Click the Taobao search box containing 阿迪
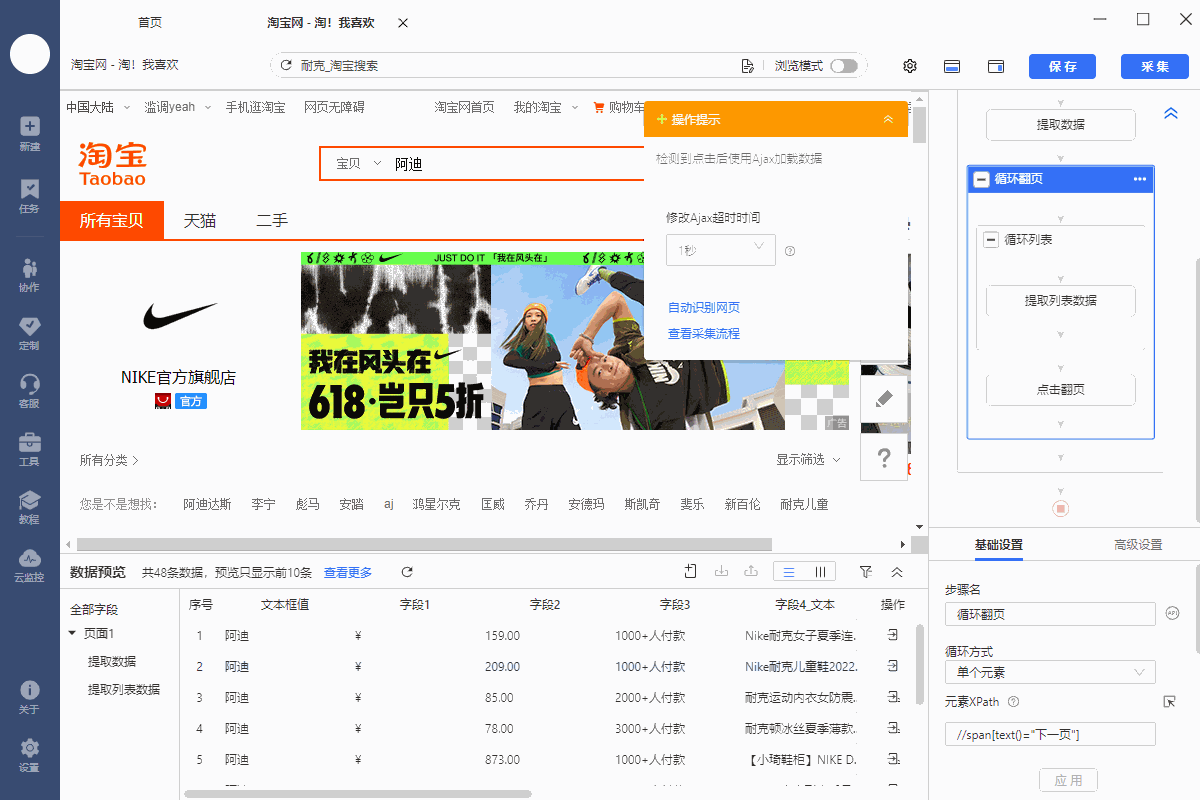 click(515, 164)
